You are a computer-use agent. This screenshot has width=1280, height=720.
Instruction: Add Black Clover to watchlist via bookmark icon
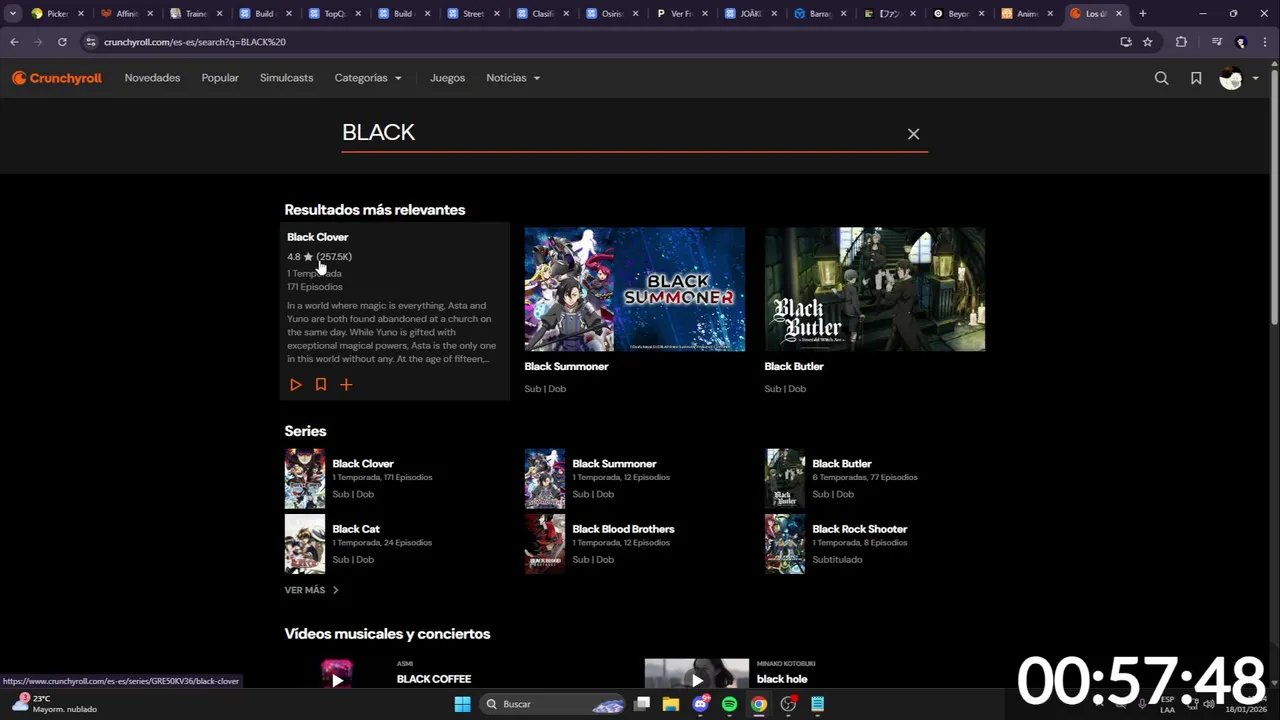tap(321, 384)
